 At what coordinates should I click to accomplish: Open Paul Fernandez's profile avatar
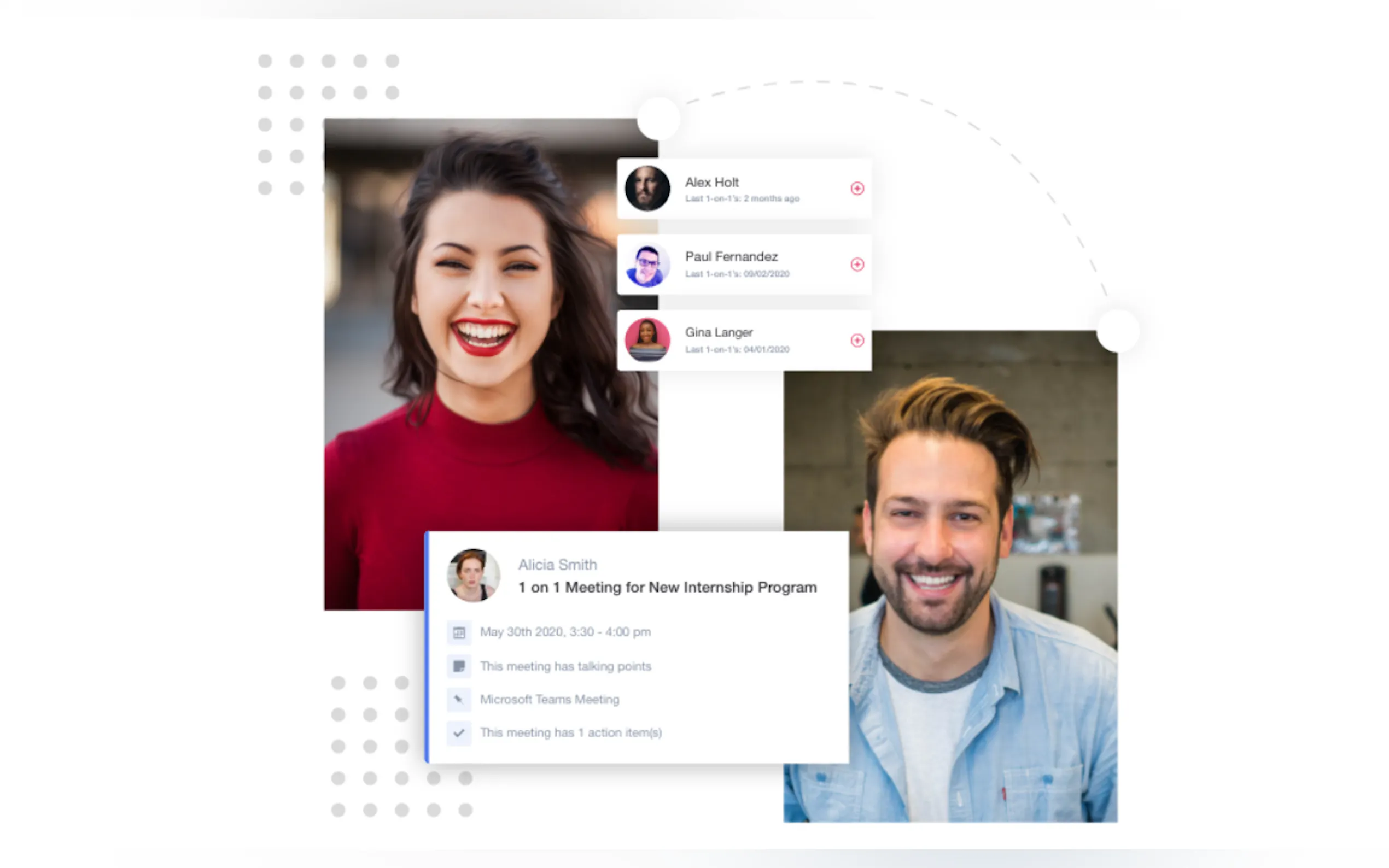(647, 265)
